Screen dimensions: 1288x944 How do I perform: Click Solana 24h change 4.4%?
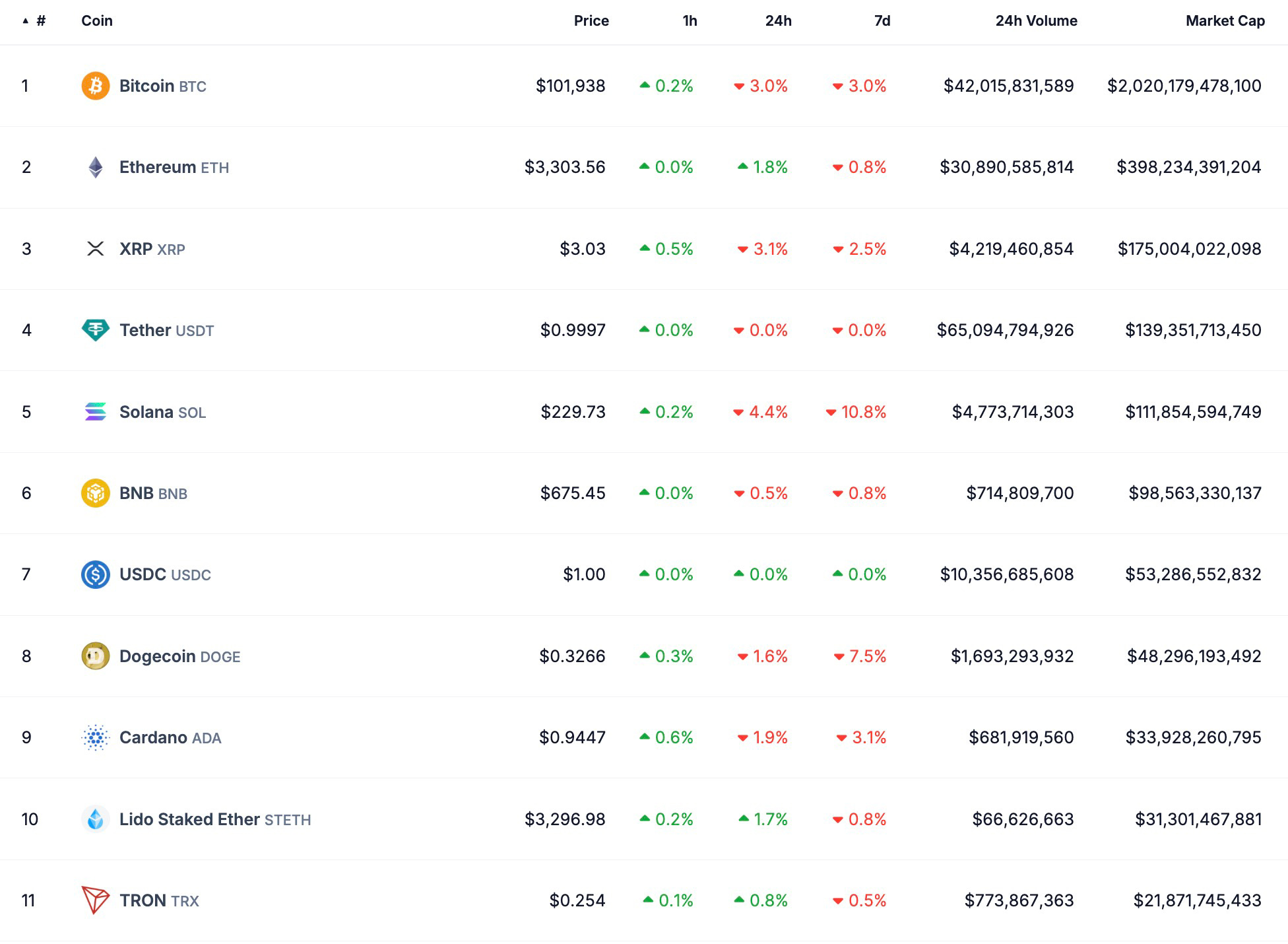(x=760, y=412)
